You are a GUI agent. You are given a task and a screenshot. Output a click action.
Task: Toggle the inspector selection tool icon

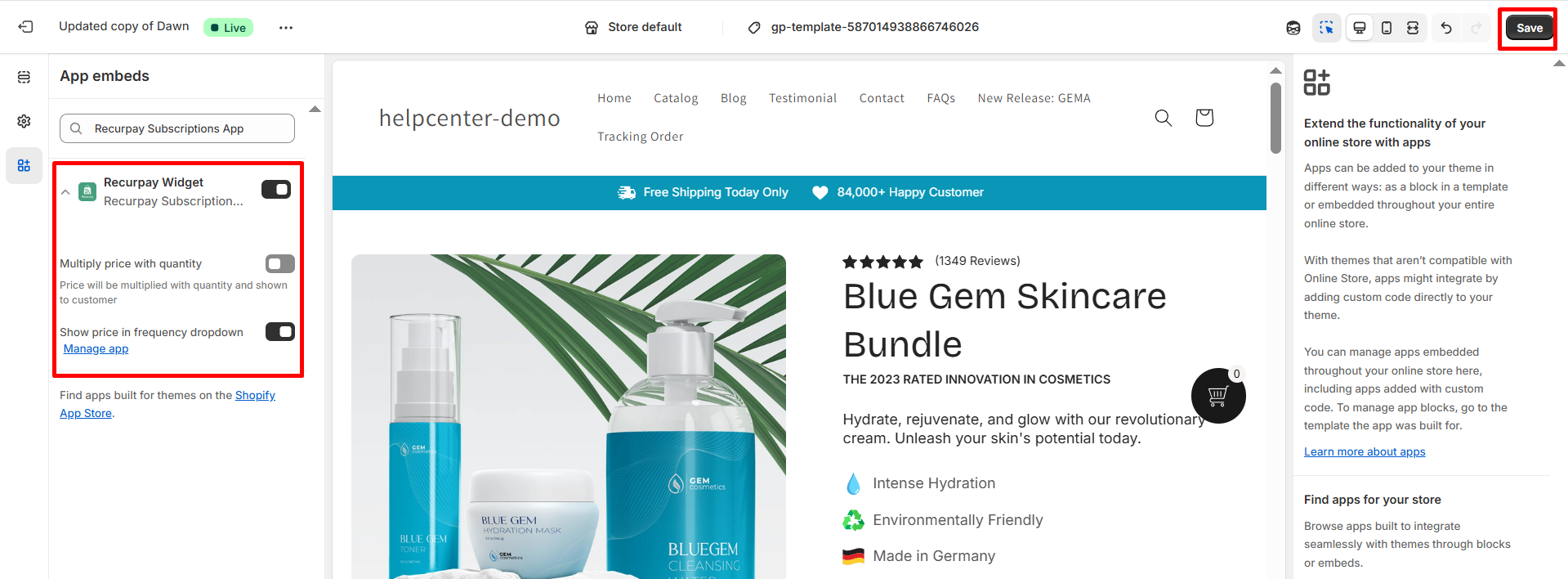coord(1326,27)
